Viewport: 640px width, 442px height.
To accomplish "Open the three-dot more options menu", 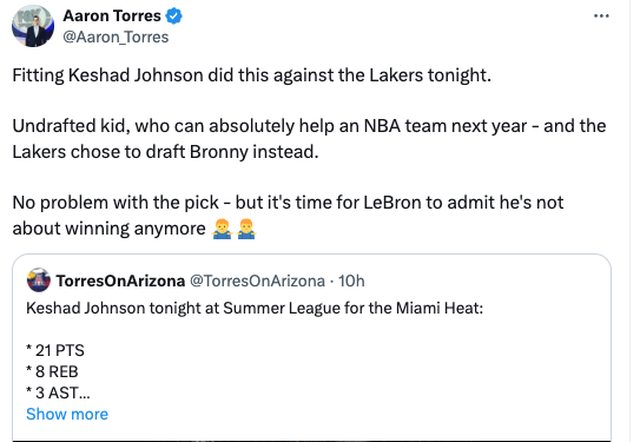I will tap(601, 16).
